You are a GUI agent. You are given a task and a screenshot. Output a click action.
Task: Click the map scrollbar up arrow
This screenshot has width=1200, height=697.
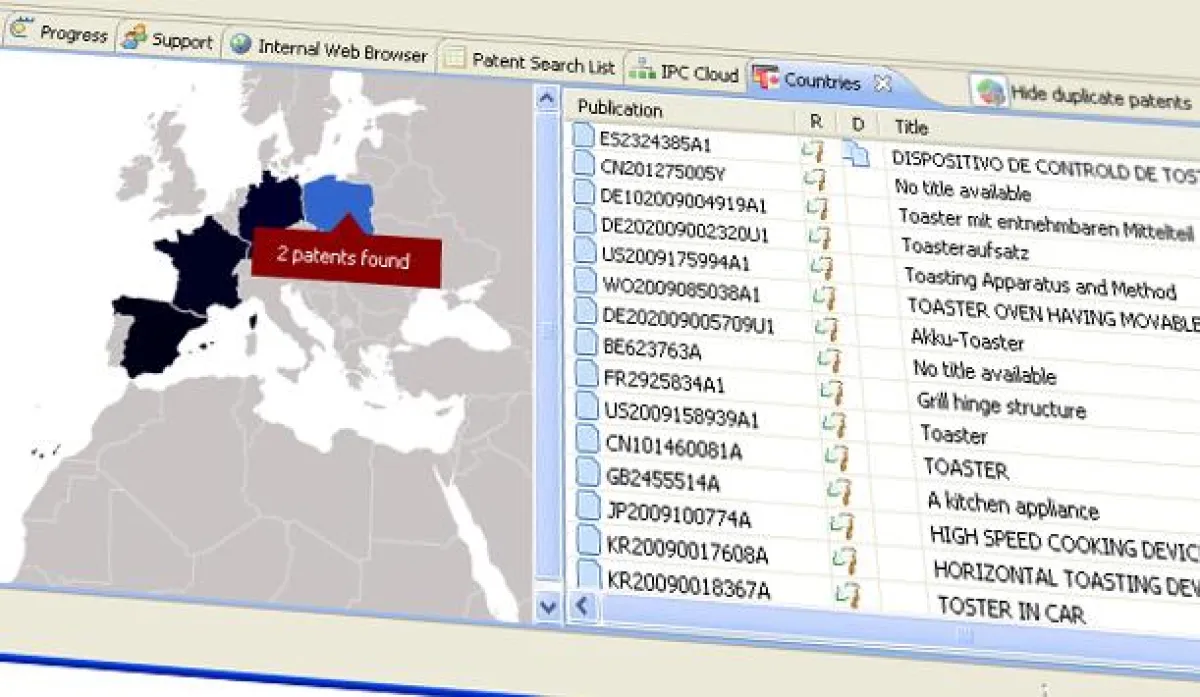pyautogui.click(x=546, y=98)
